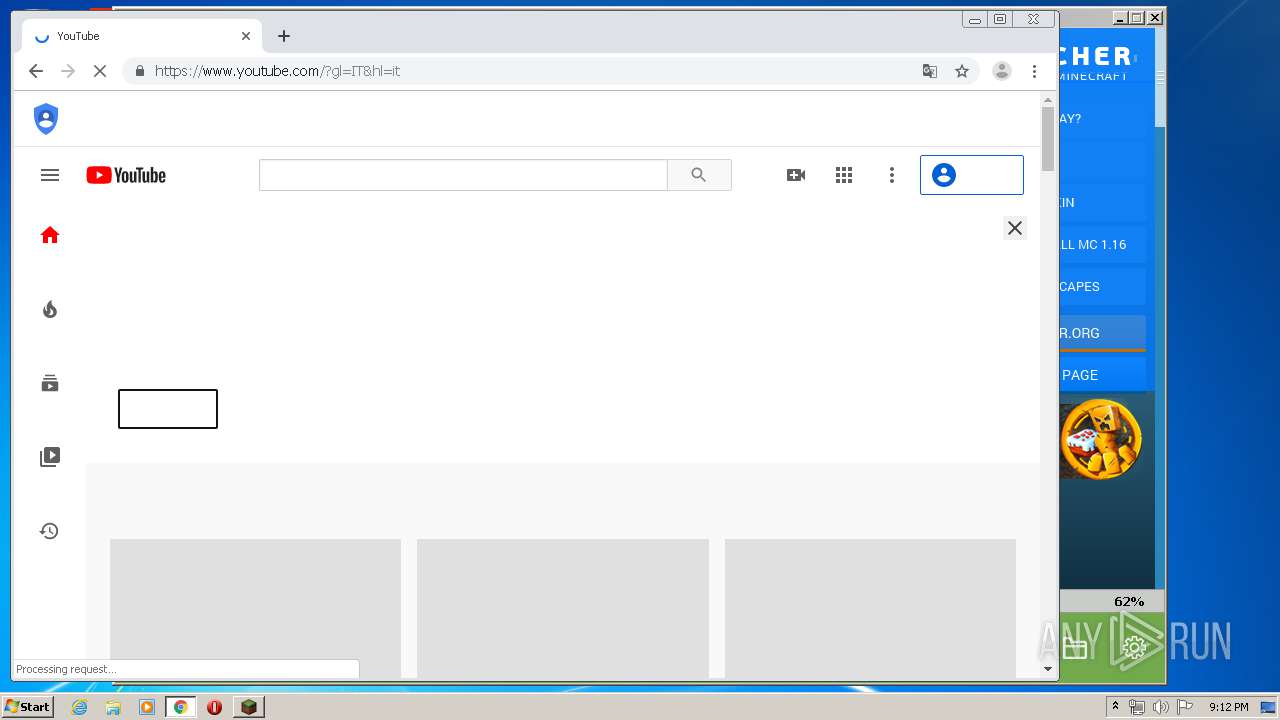Open the Library icon in sidebar
The height and width of the screenshot is (720, 1280).
[x=50, y=457]
